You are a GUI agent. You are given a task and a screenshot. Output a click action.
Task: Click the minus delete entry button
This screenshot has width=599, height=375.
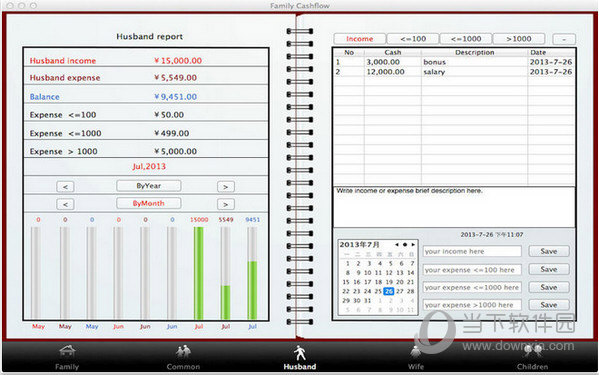pyautogui.click(x=564, y=39)
